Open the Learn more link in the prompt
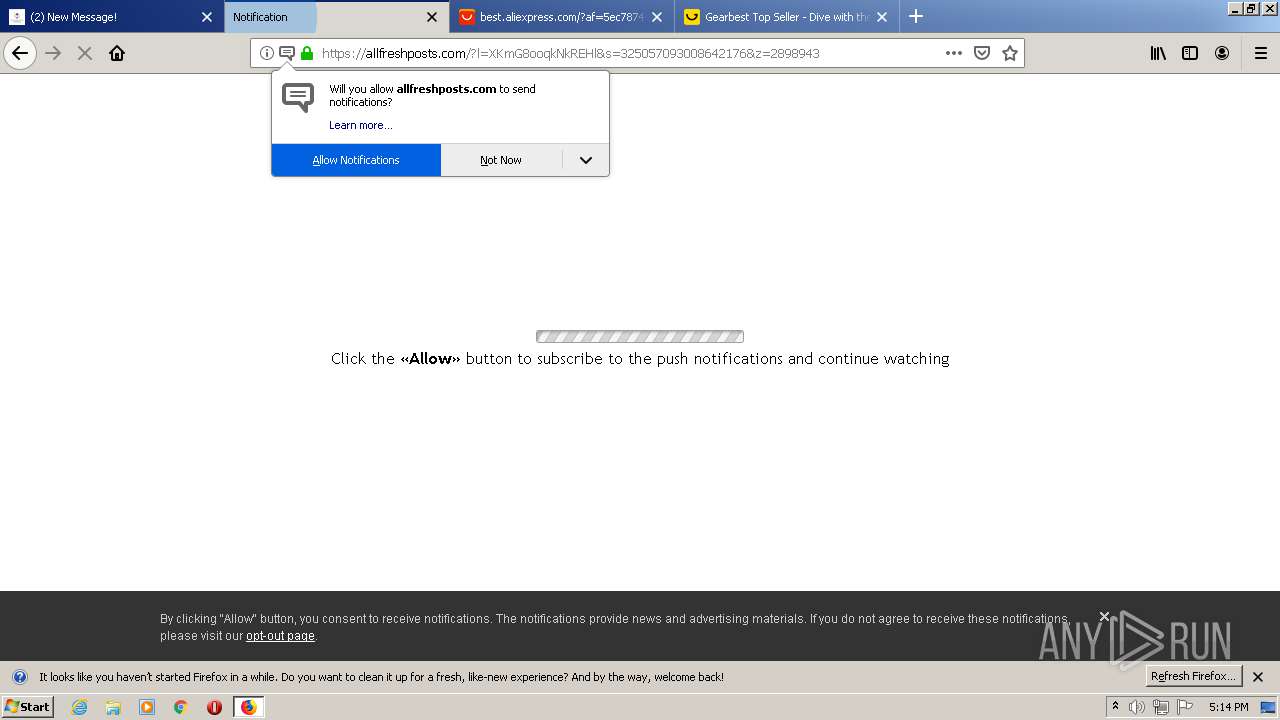This screenshot has height=720, width=1280. click(360, 125)
